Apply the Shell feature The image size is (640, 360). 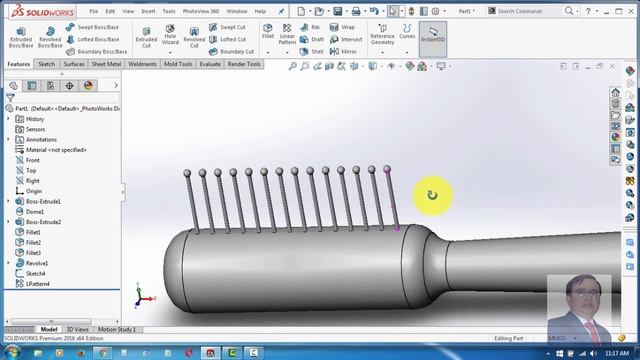(x=311, y=51)
